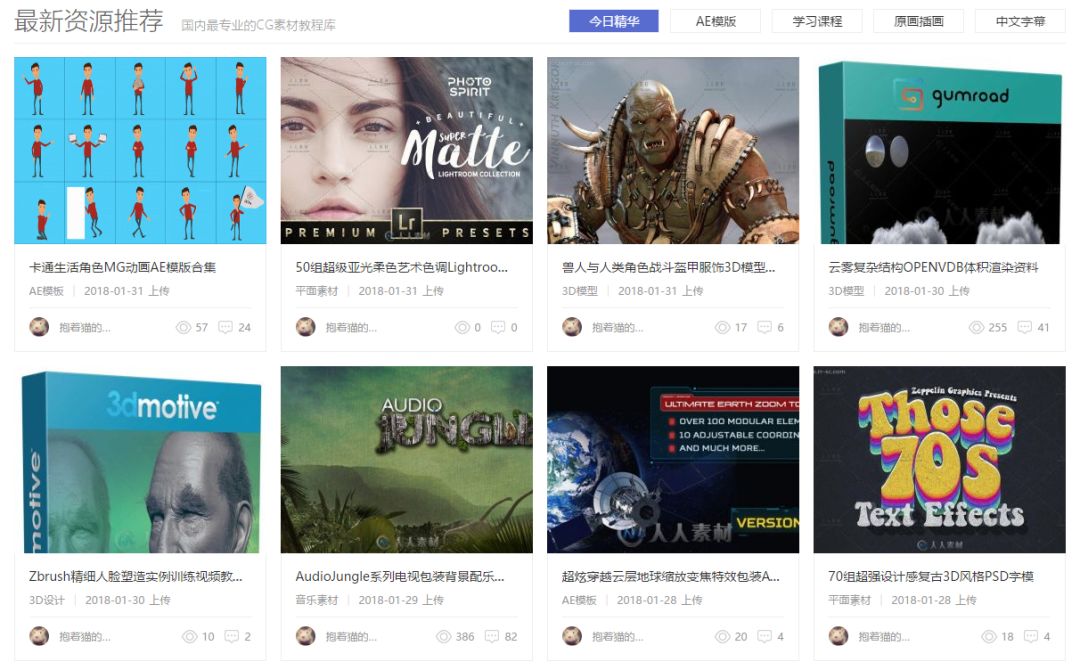Viewport: 1080px width, 670px height.
Task: Click 3D模型 category under OPENVDB card
Action: point(846,291)
